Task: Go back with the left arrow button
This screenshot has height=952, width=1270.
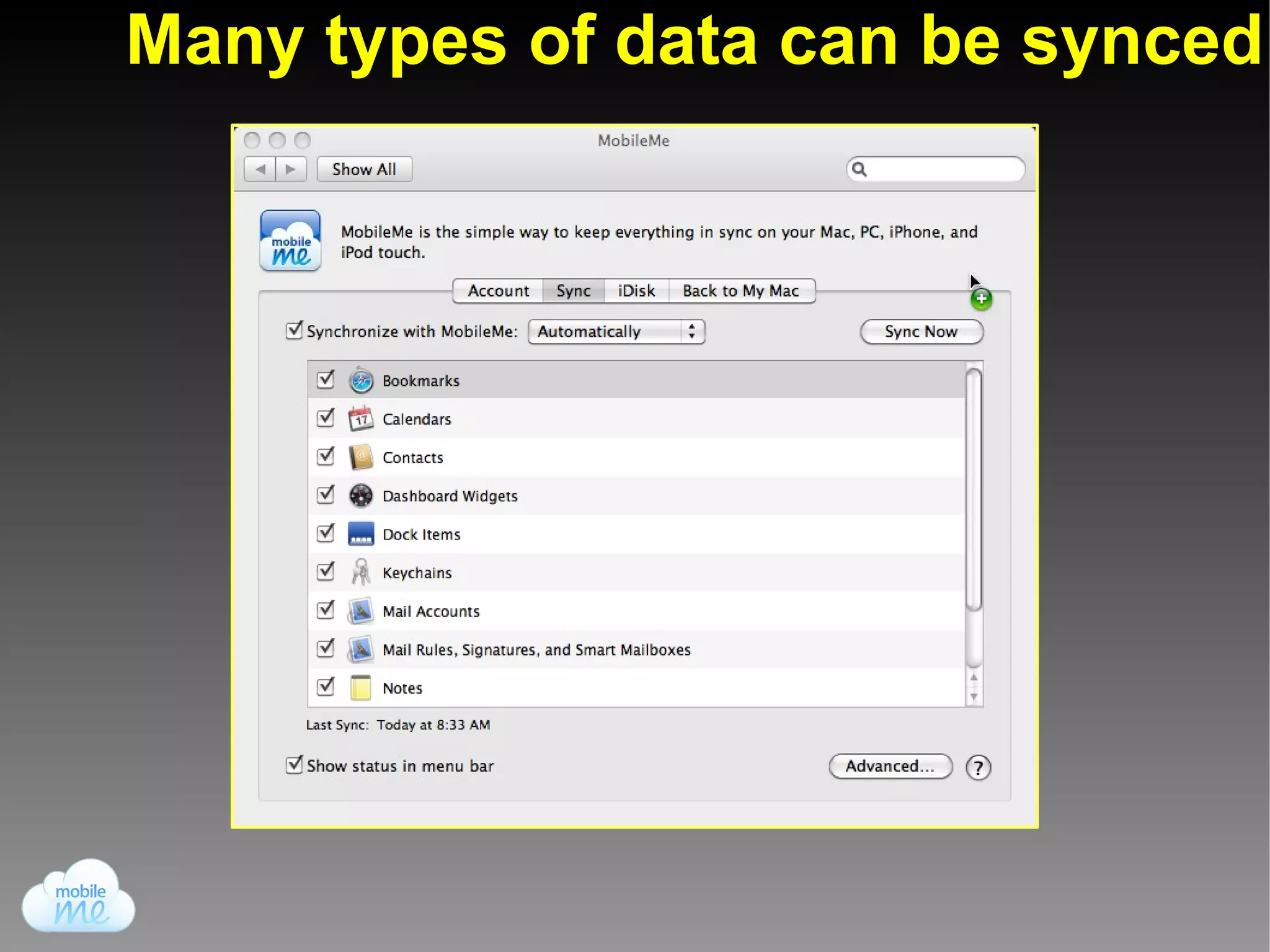Action: click(260, 169)
